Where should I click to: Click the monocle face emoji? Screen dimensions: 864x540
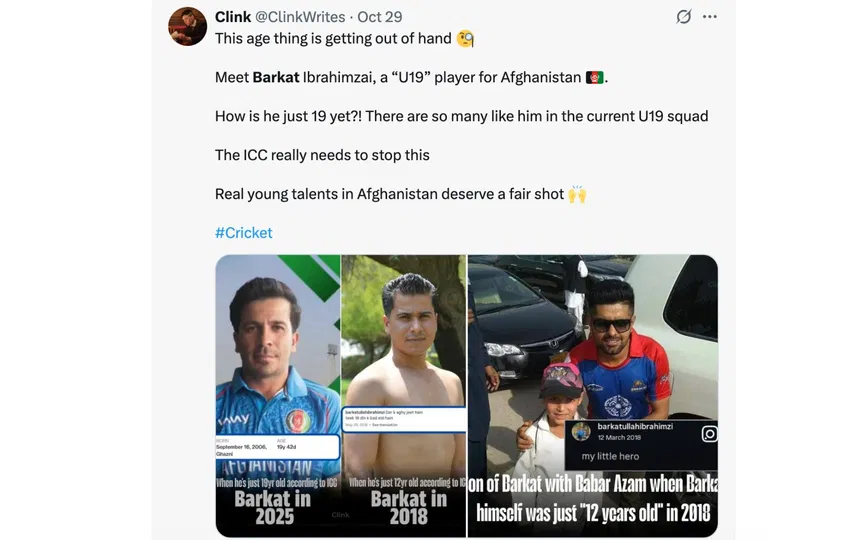[x=465, y=39]
